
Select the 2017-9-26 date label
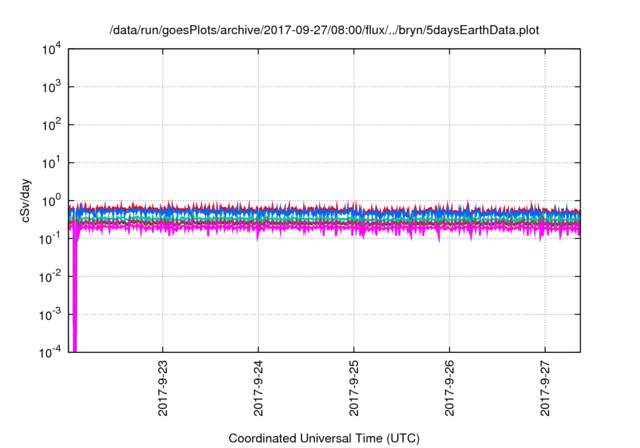pyautogui.click(x=449, y=388)
